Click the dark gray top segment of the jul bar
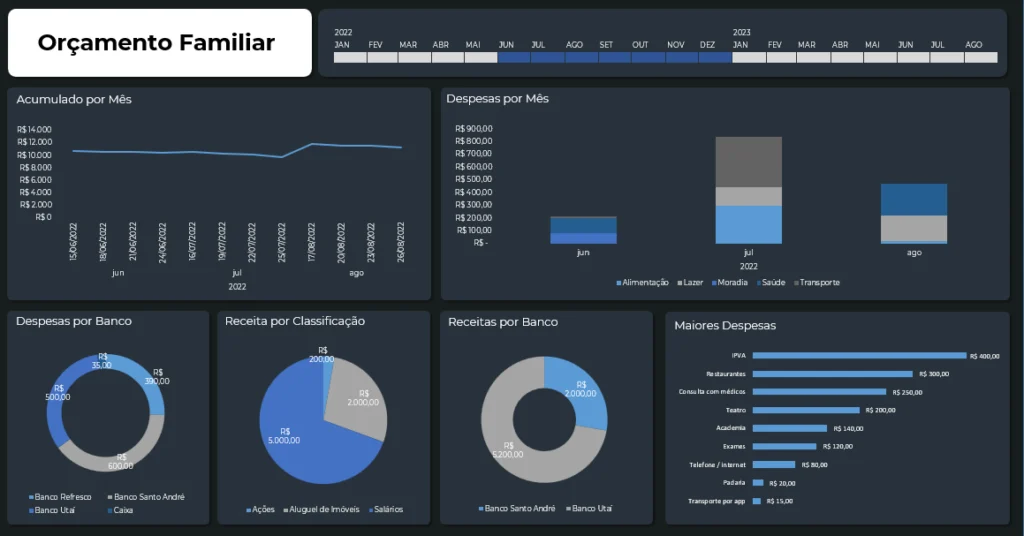 (748, 162)
